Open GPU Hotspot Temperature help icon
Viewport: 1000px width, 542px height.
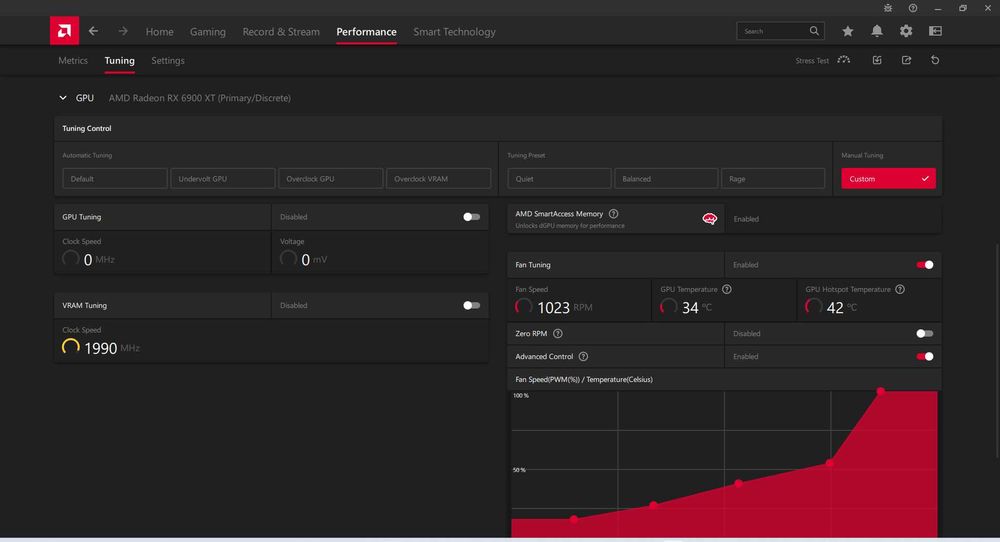tap(900, 289)
